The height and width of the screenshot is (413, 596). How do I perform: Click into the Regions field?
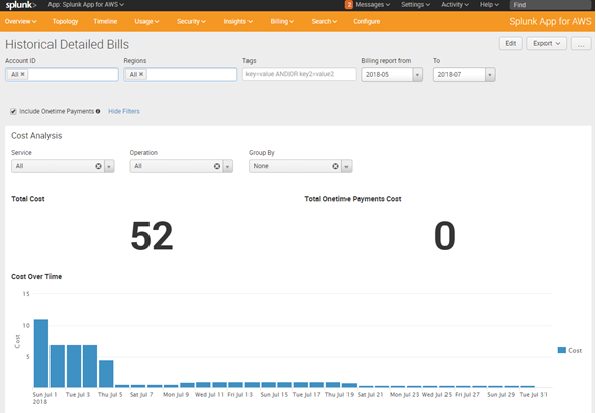click(180, 74)
